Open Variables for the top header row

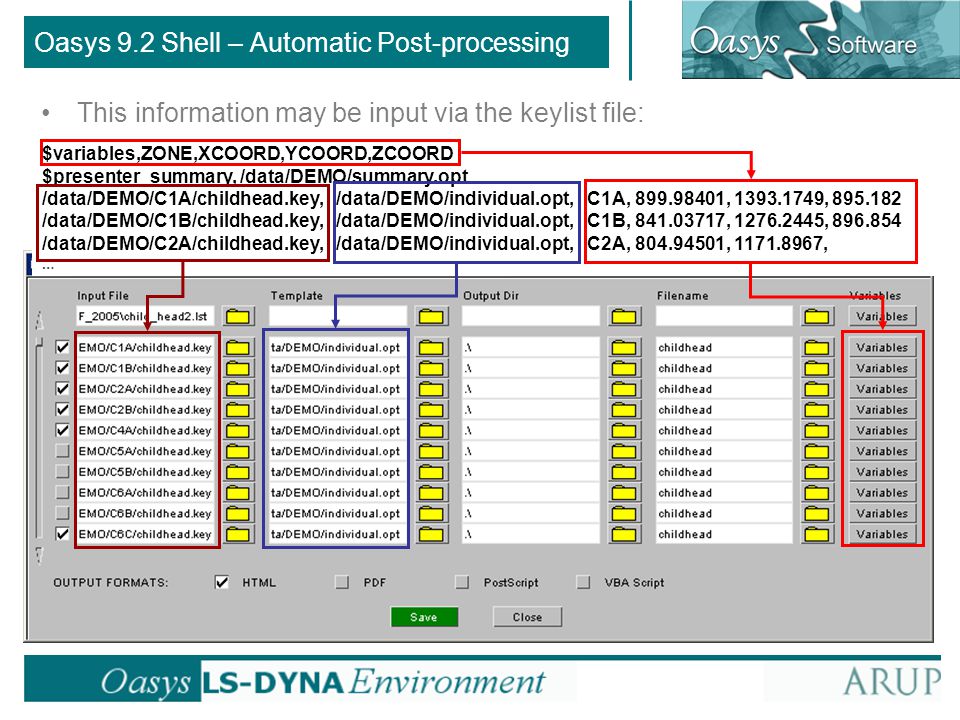click(882, 317)
